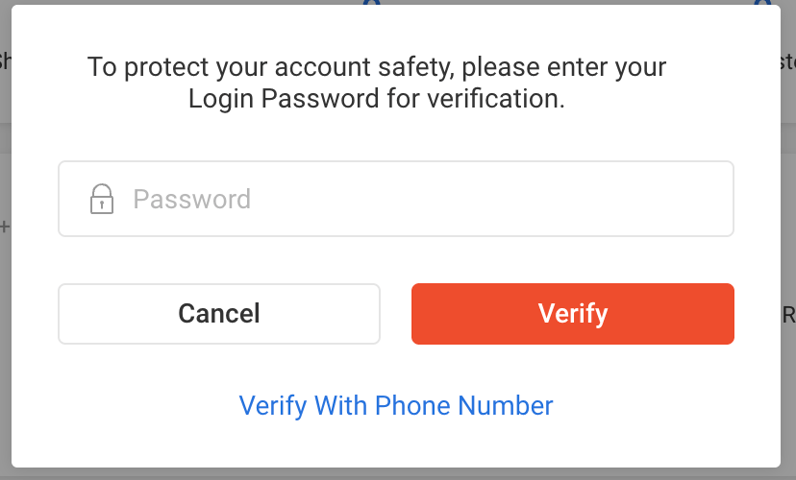796x480 pixels.
Task: Dismiss the verification dialog using Cancel
Action: tap(219, 314)
